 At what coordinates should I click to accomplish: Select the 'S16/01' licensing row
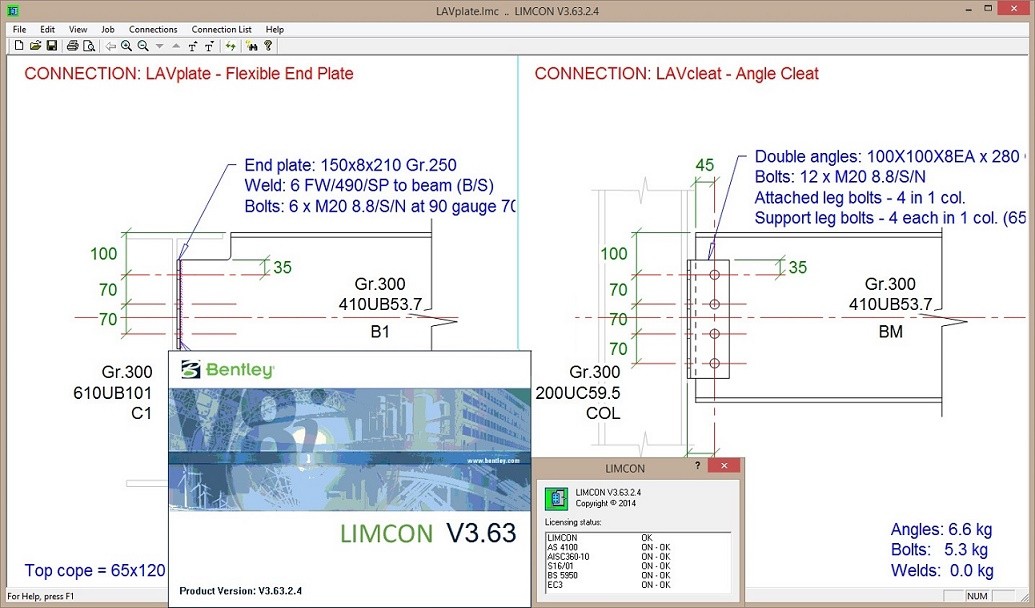638,566
